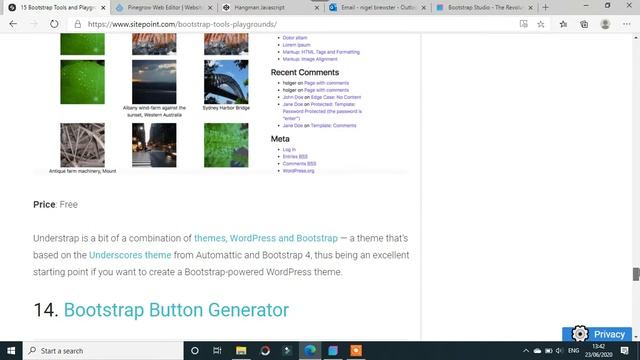640x360 pixels.
Task: Close the Email Outlook tab
Action: pos(424,8)
